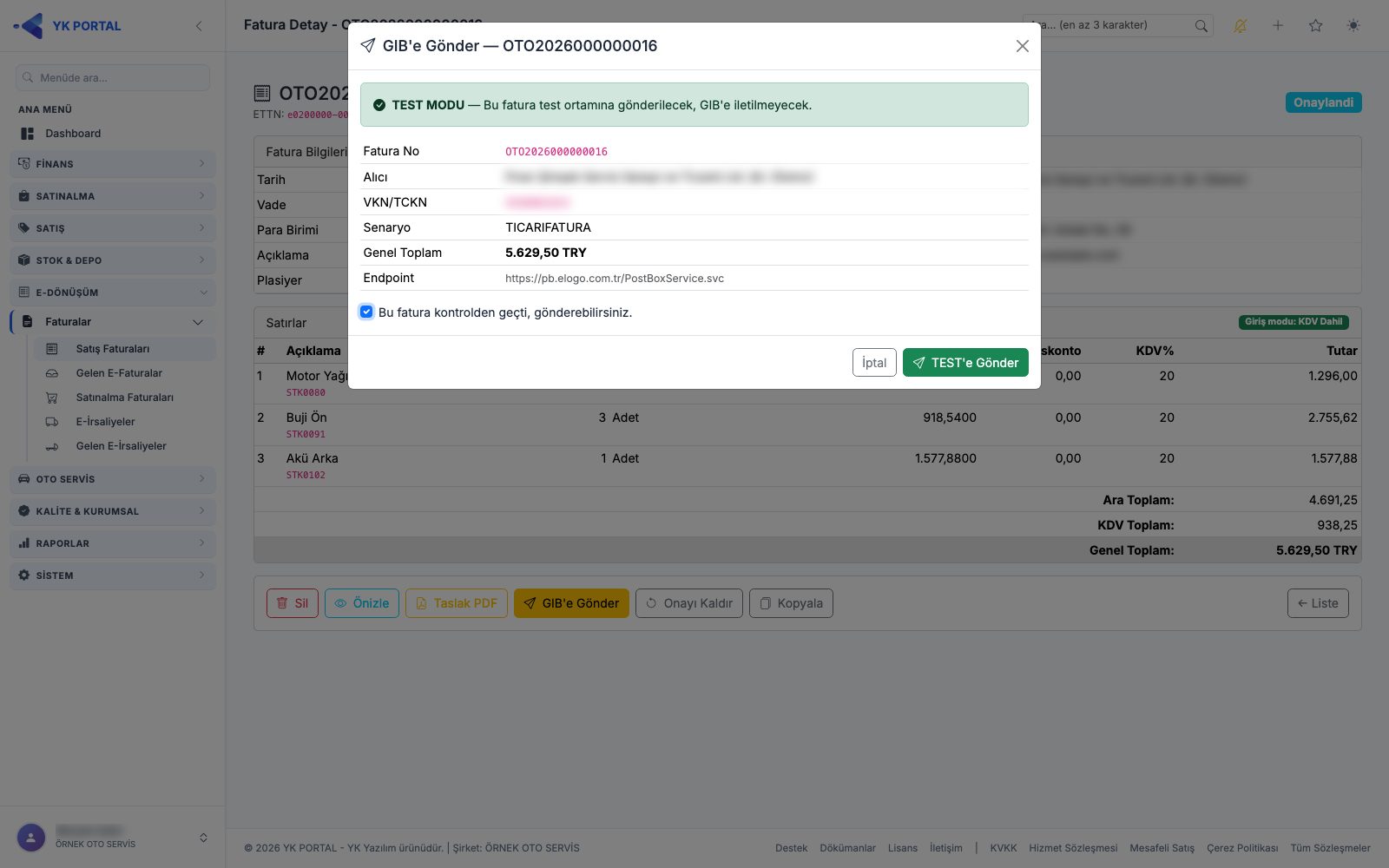1389x868 pixels.
Task: Click the invoice document icon beside OTO202 heading
Action: [262, 93]
